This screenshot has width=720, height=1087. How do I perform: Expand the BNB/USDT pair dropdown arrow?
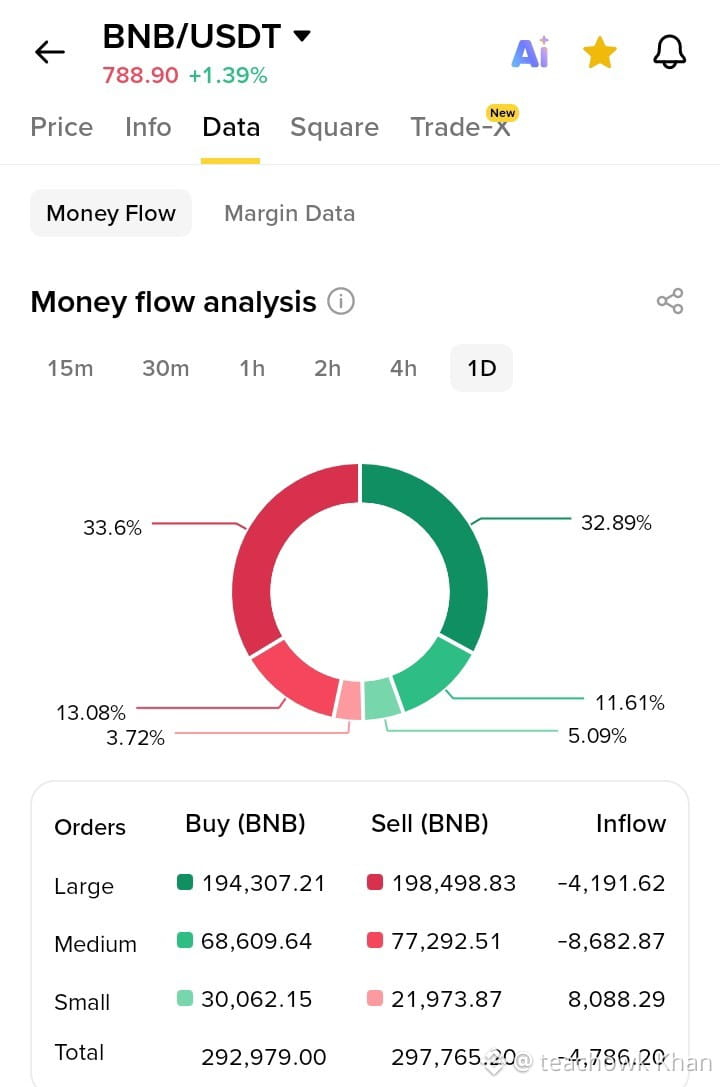302,35
